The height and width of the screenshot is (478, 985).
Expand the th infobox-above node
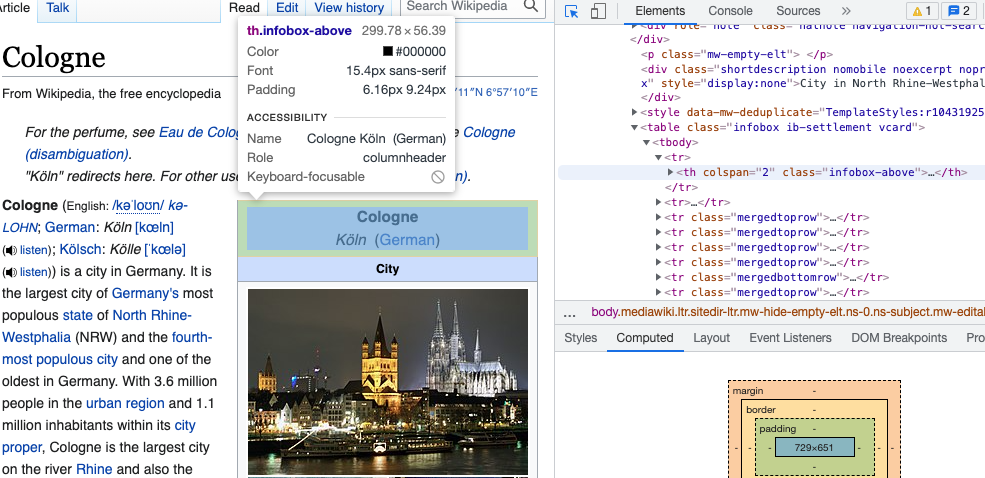click(x=671, y=172)
